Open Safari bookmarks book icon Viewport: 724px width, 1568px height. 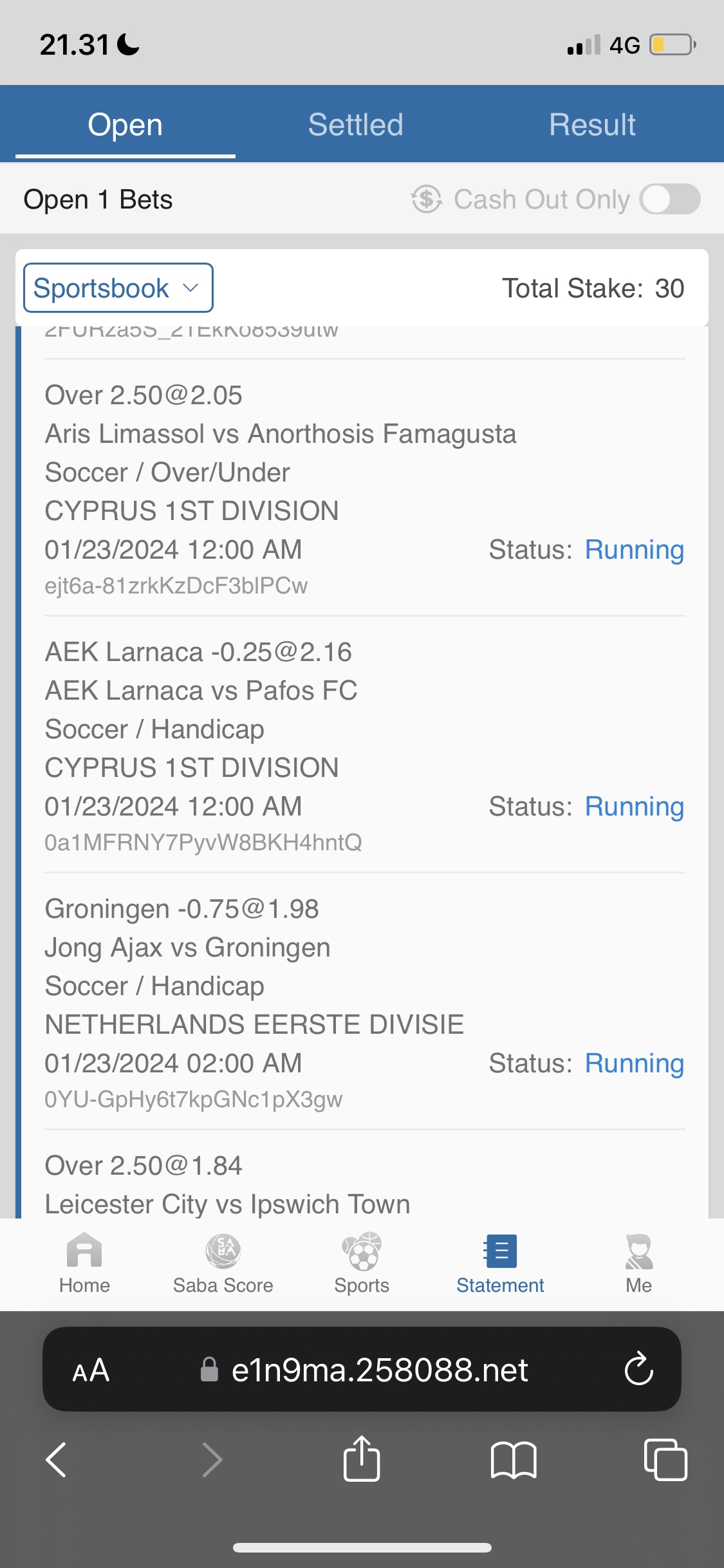coord(513,1459)
